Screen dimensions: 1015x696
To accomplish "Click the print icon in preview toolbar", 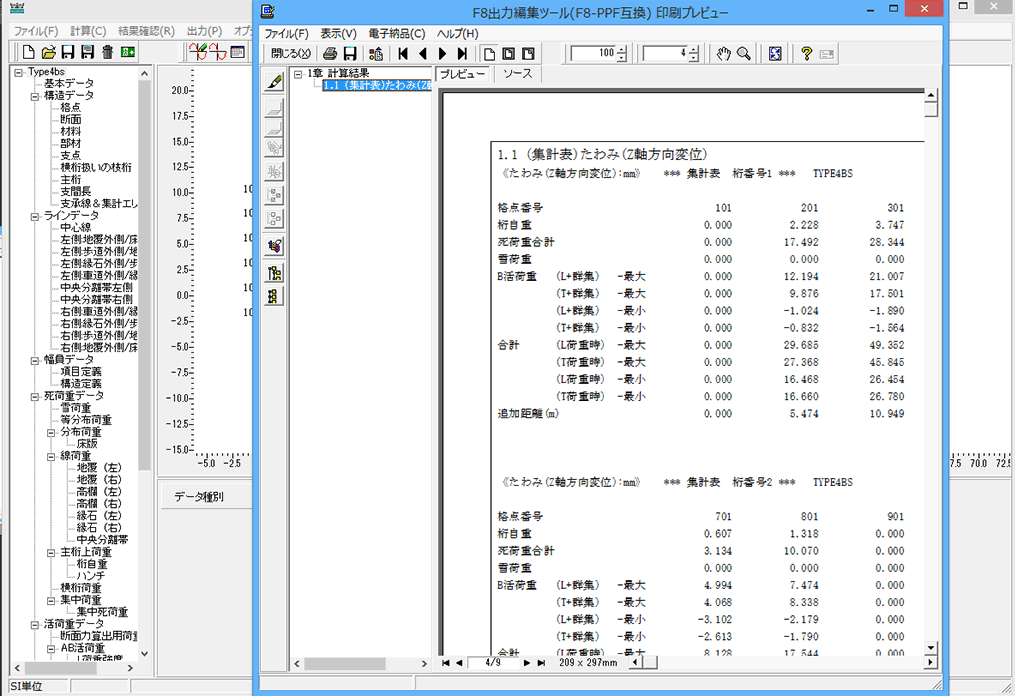I will (x=330, y=54).
